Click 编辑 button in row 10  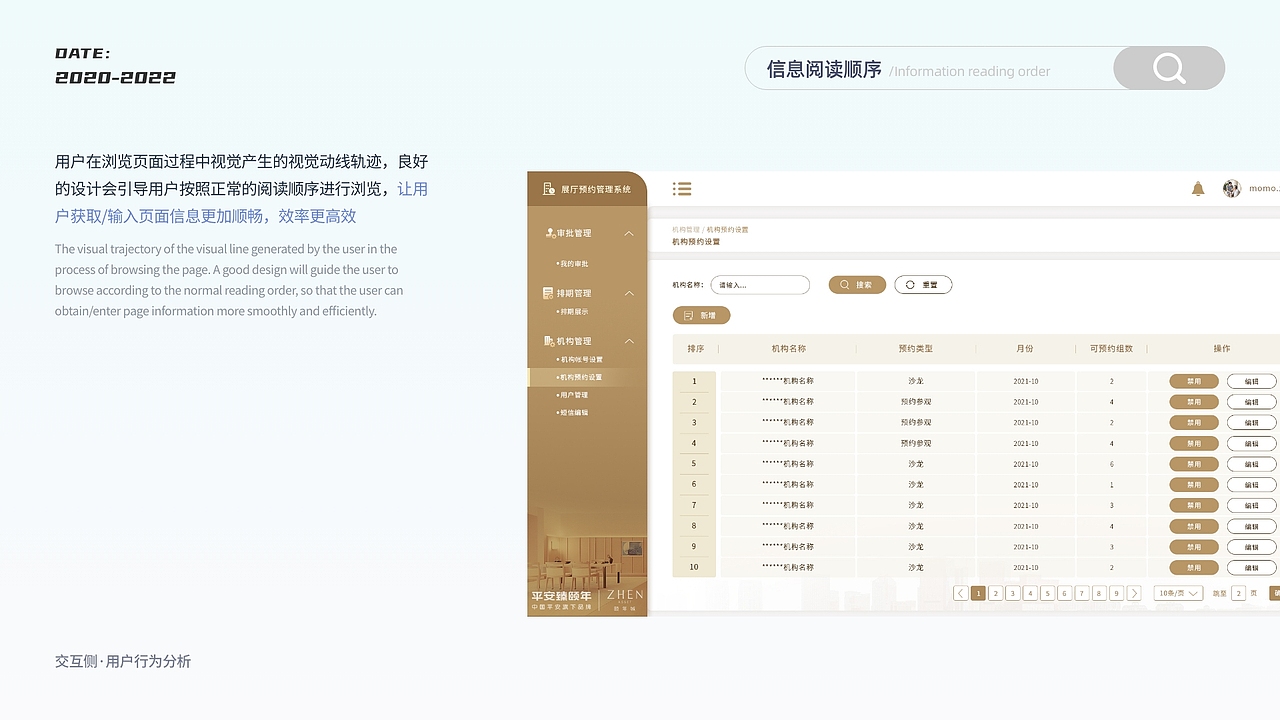1252,568
